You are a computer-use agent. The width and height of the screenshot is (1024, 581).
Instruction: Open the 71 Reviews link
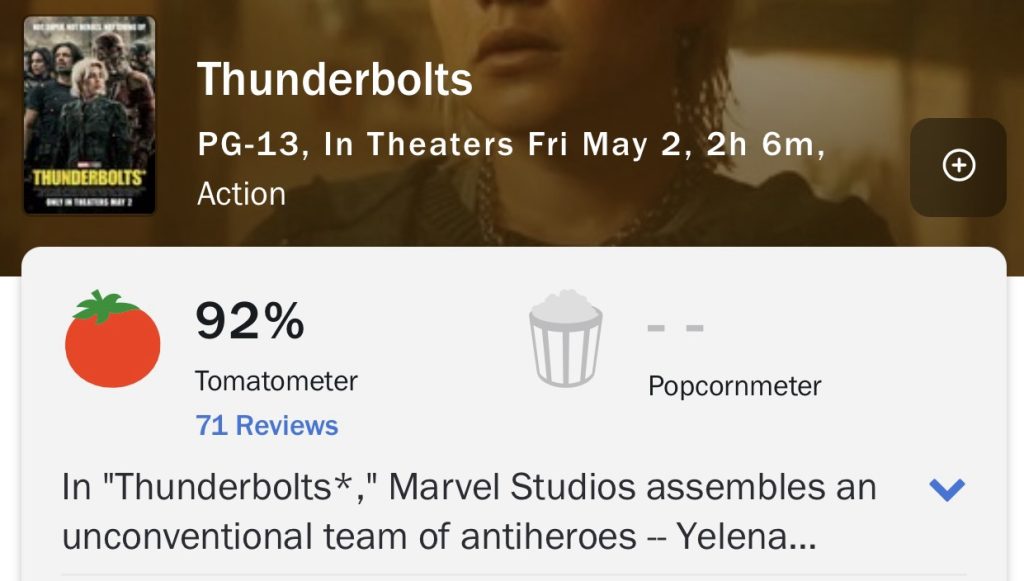click(267, 426)
